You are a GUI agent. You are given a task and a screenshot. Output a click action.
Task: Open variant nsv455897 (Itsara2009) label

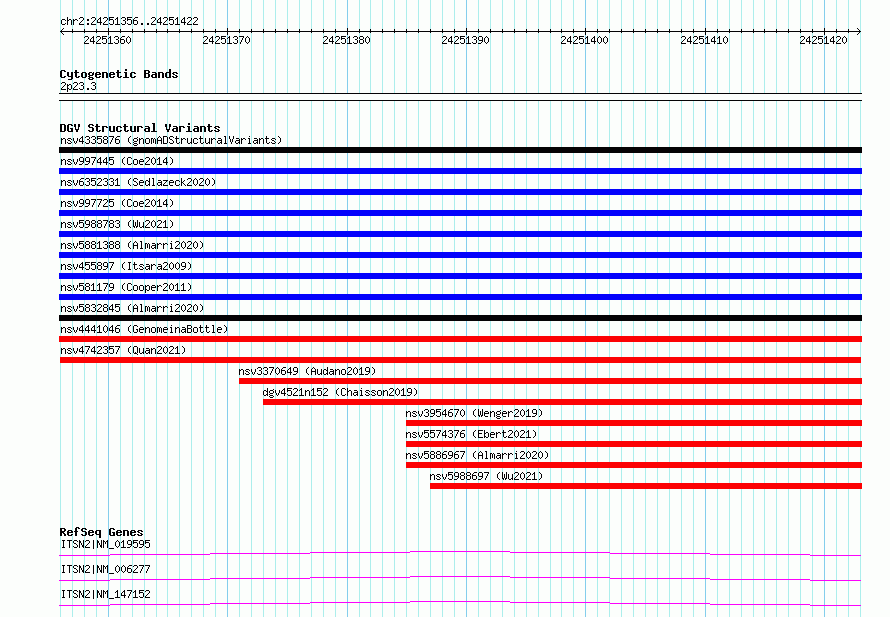(x=126, y=266)
